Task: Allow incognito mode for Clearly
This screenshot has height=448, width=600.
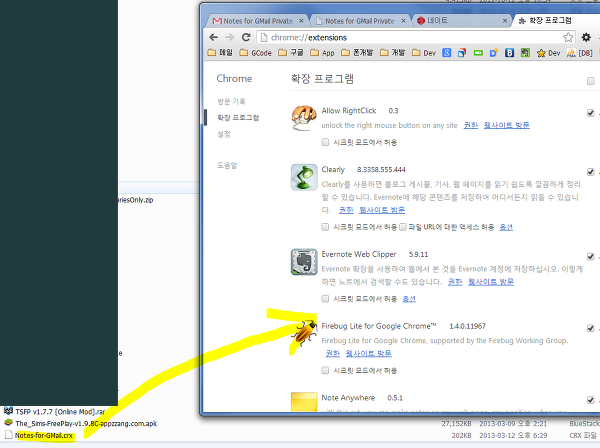Action: pyautogui.click(x=325, y=227)
